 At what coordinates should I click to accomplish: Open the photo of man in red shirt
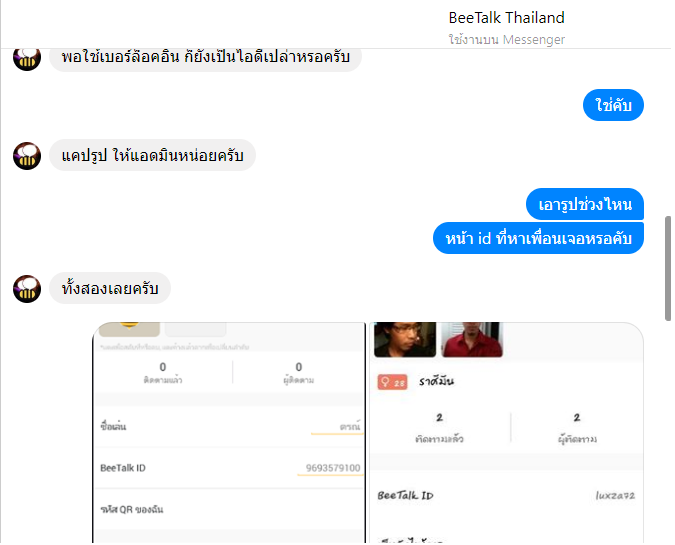click(472, 339)
